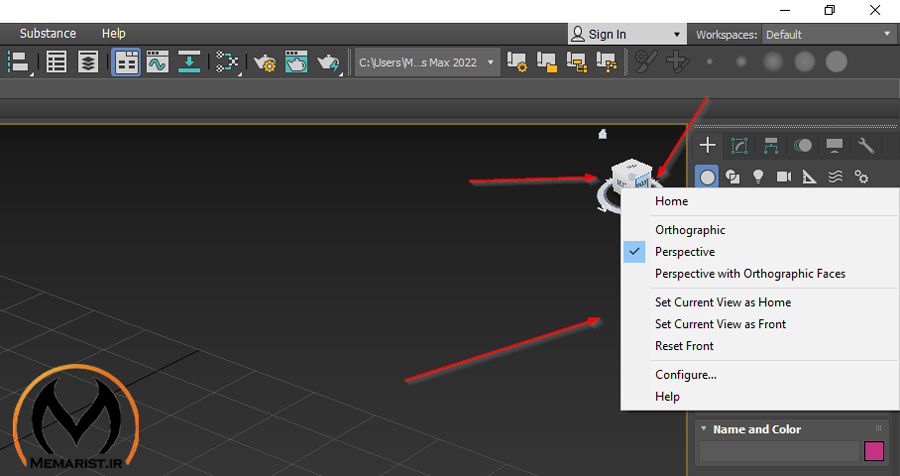Pick the magenta object color swatch
This screenshot has height=476, width=900.
point(874,451)
